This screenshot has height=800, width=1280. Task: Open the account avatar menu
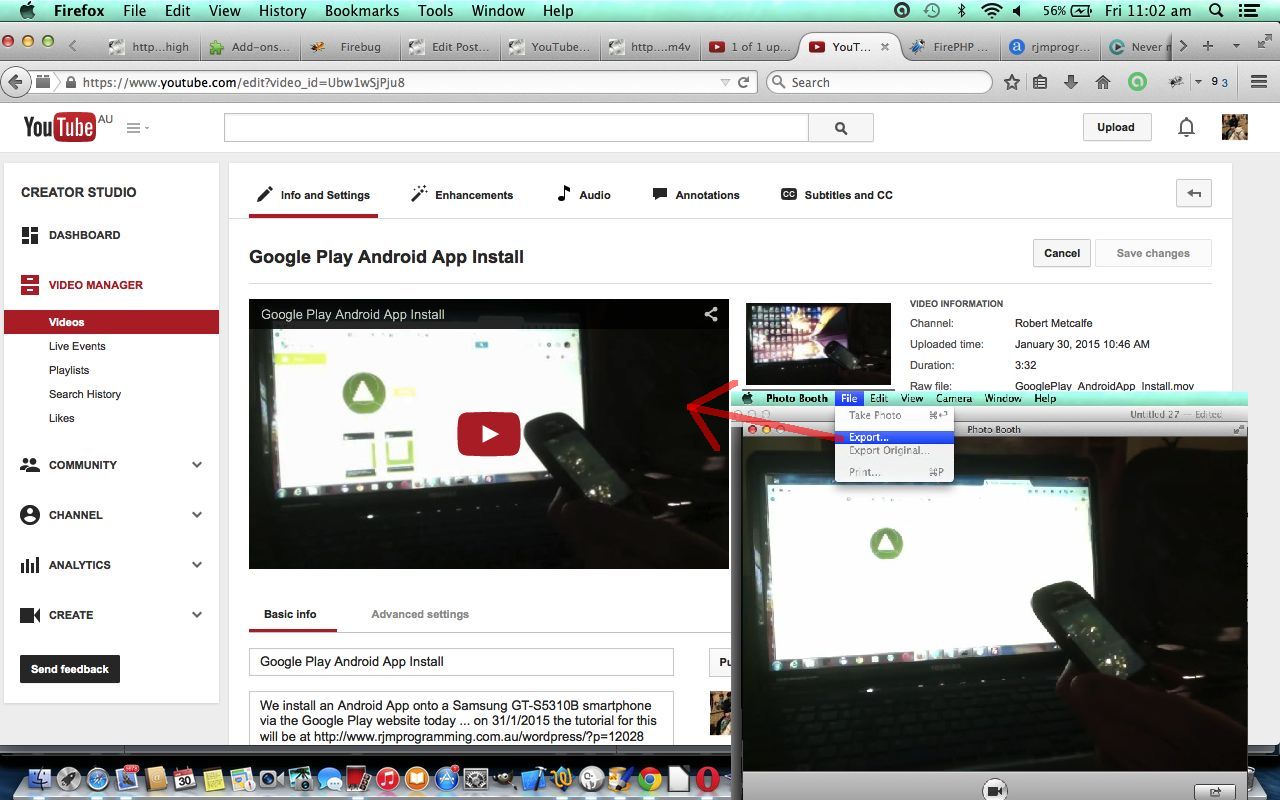tap(1234, 127)
